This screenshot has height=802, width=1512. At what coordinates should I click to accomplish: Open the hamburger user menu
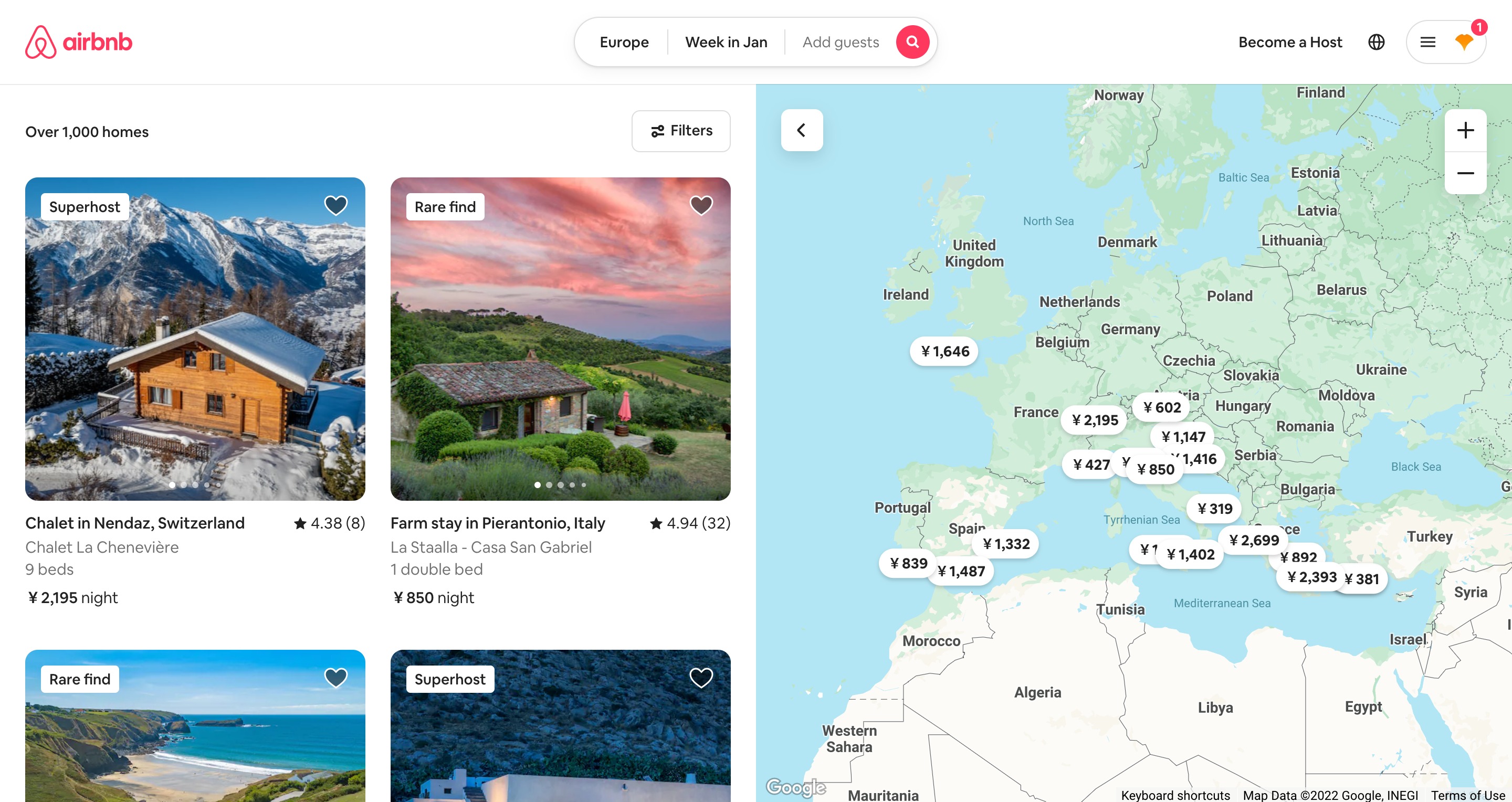pyautogui.click(x=1427, y=42)
